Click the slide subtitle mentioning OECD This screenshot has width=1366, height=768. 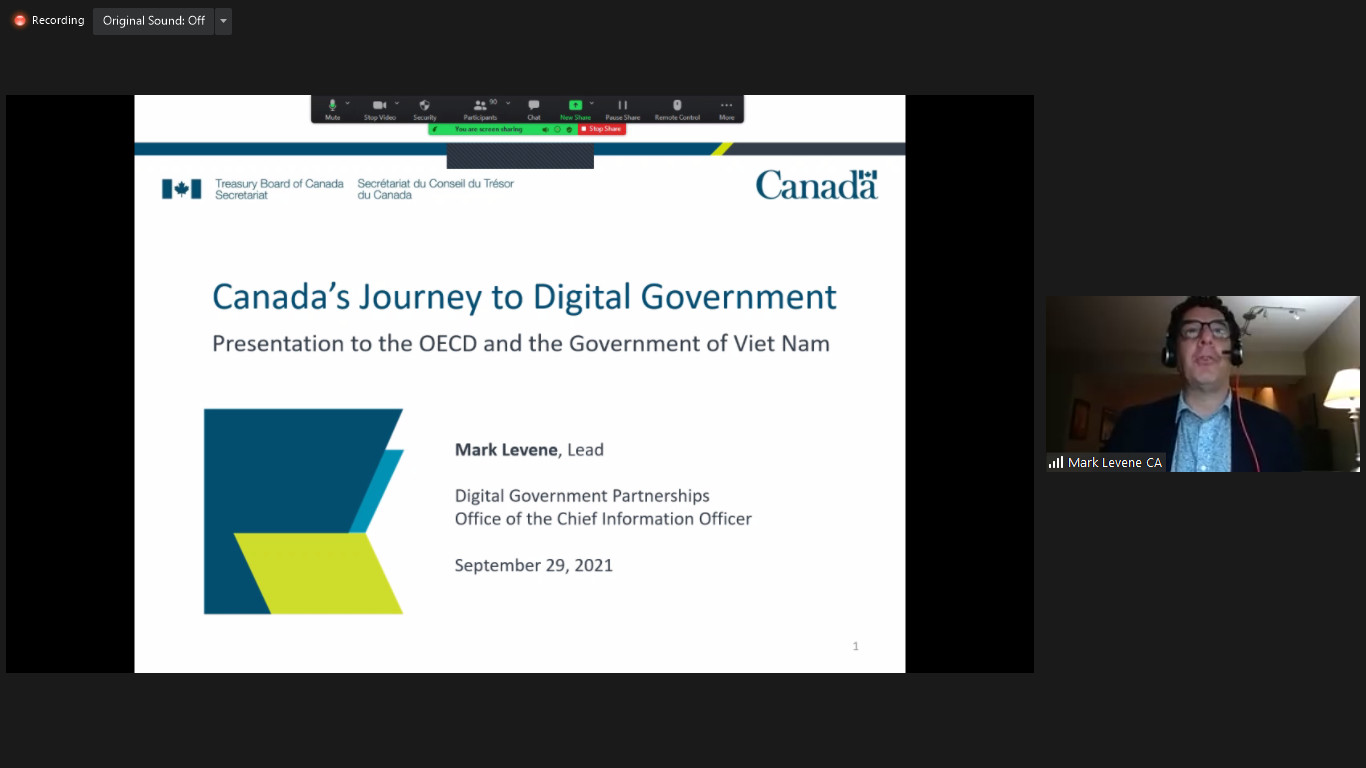tap(521, 343)
